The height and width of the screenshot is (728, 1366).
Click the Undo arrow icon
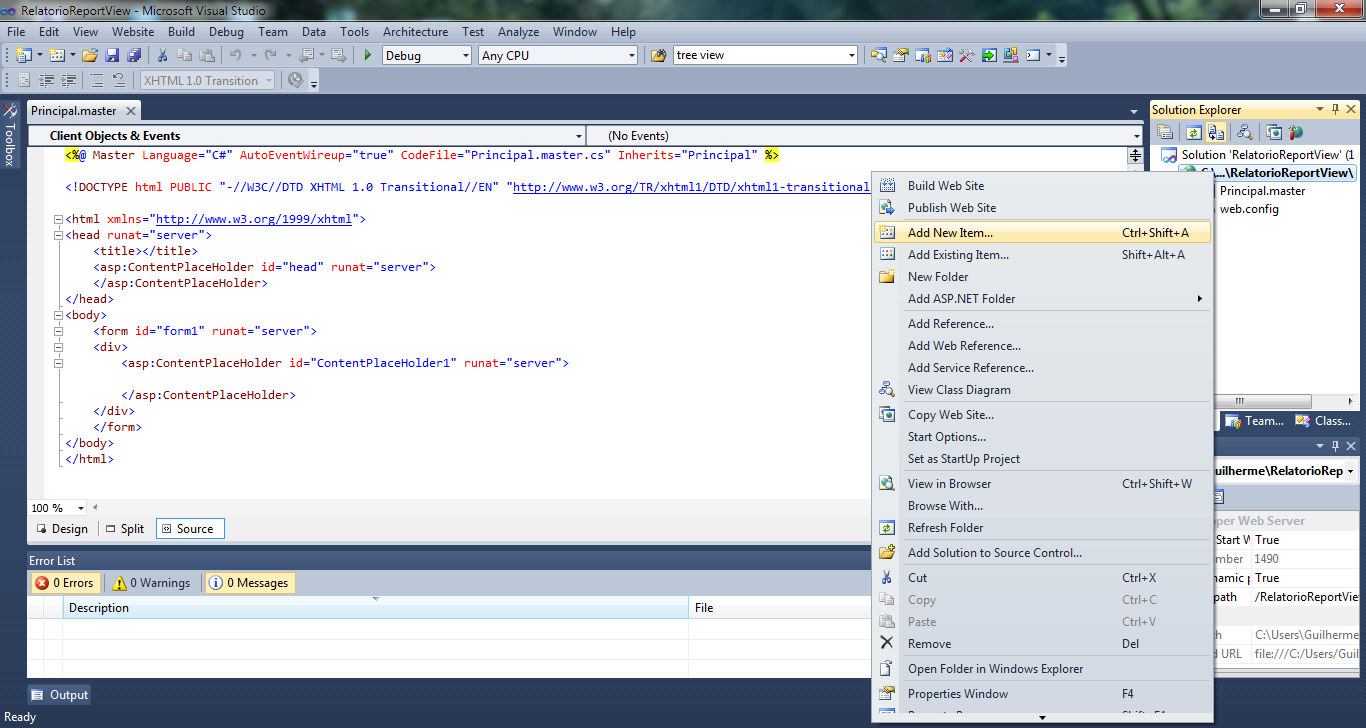pos(235,55)
